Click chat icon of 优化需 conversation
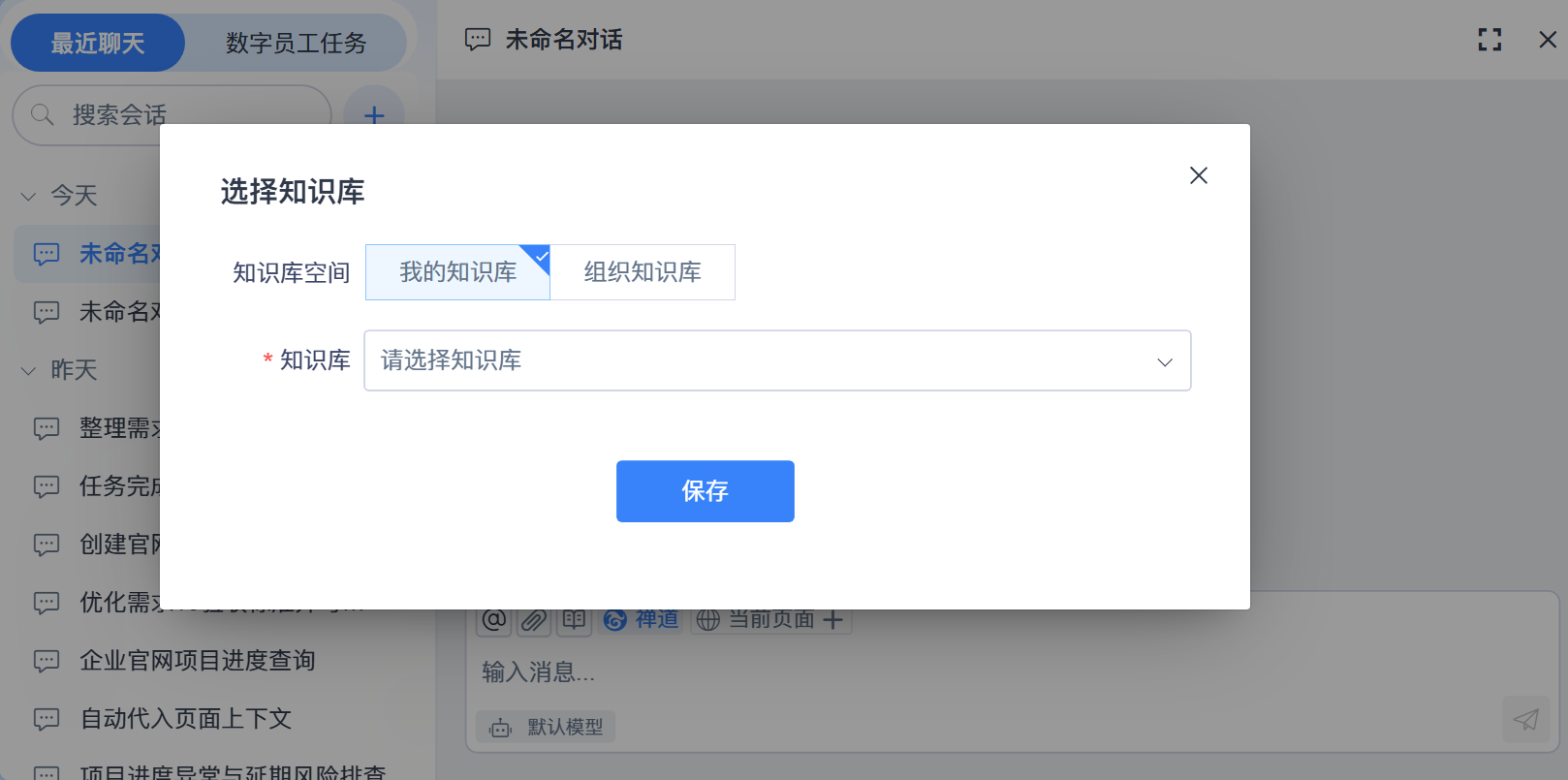 tap(47, 603)
